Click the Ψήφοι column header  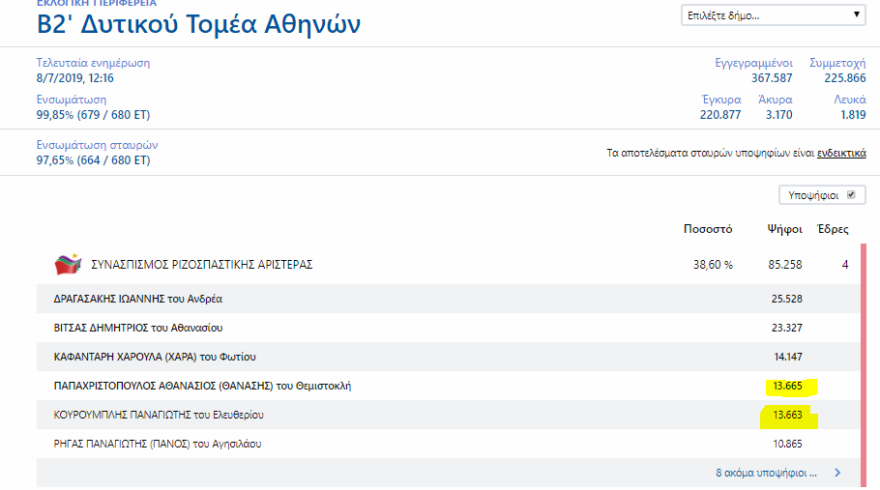pos(784,229)
